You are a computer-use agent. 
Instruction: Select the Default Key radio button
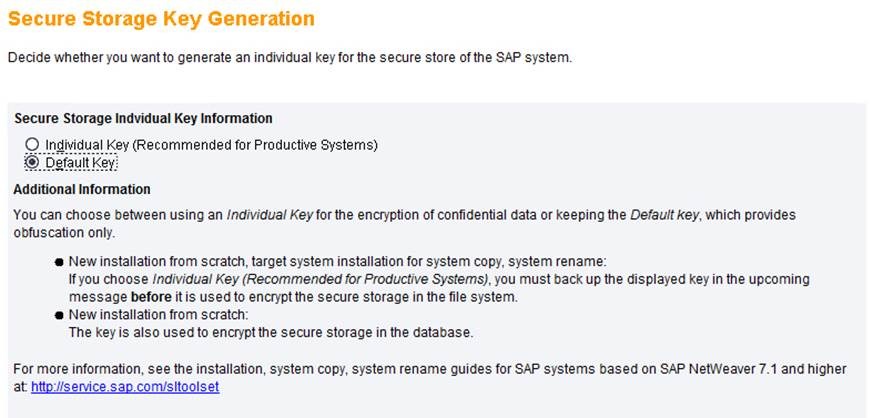32,163
